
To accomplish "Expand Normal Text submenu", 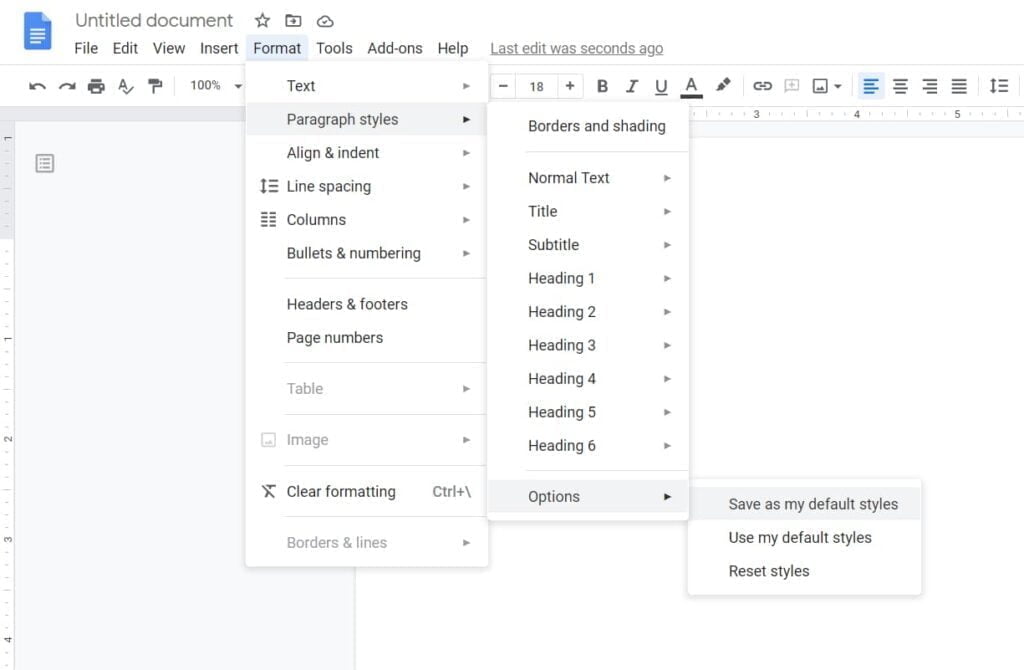I will click(x=588, y=178).
